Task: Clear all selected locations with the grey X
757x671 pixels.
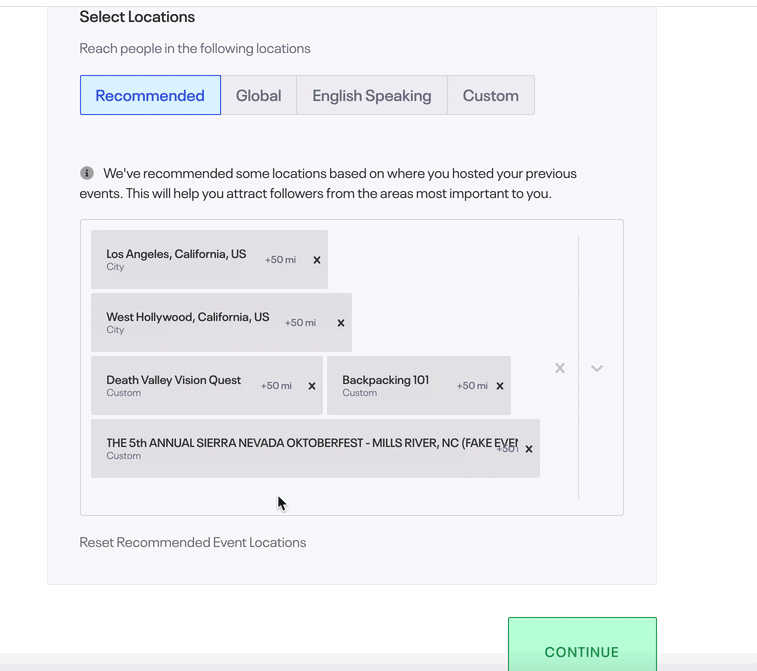Action: pyautogui.click(x=560, y=368)
